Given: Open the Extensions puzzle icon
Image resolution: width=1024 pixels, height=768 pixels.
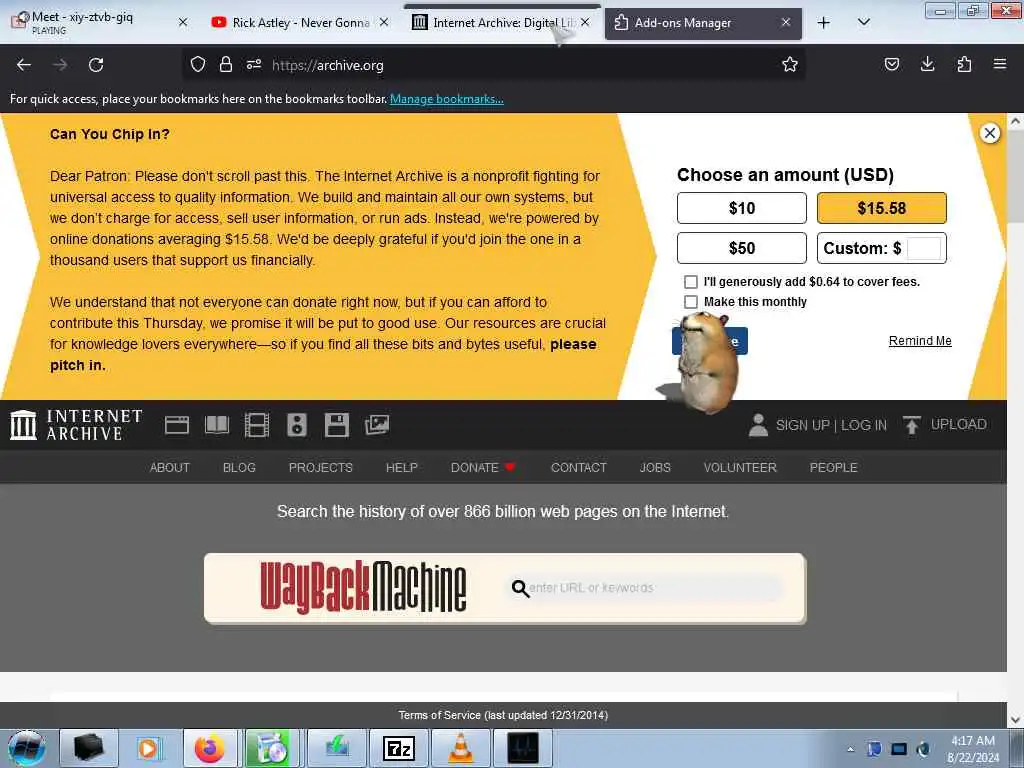Looking at the screenshot, I should click(x=964, y=65).
